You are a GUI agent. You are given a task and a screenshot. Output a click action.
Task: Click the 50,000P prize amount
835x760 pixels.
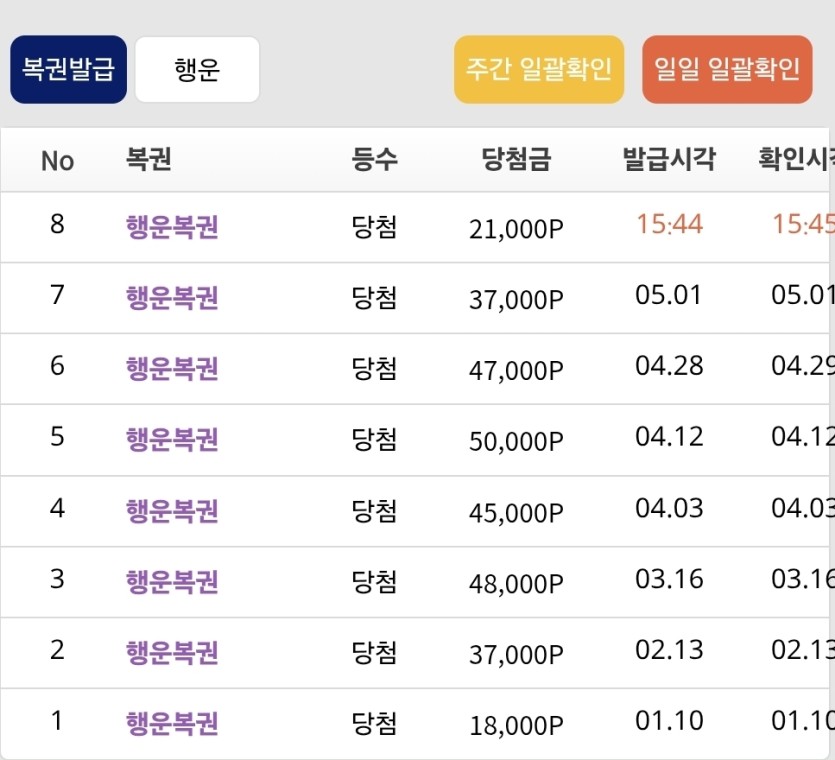click(x=516, y=442)
